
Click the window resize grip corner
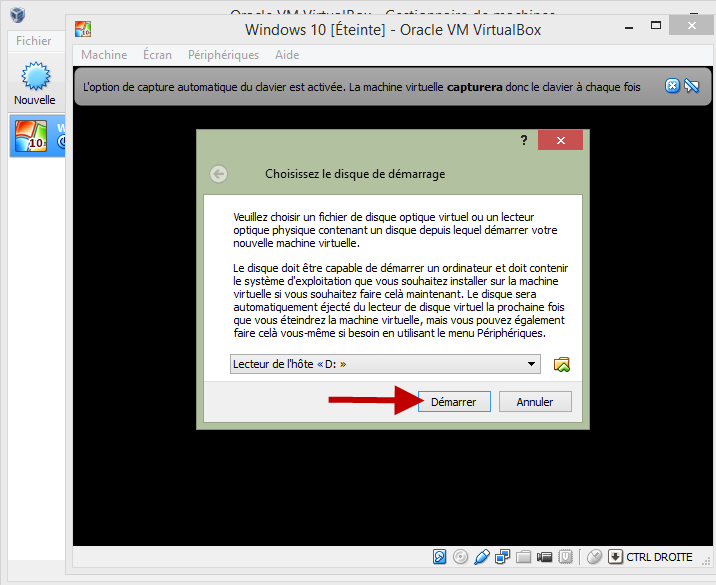coord(707,563)
